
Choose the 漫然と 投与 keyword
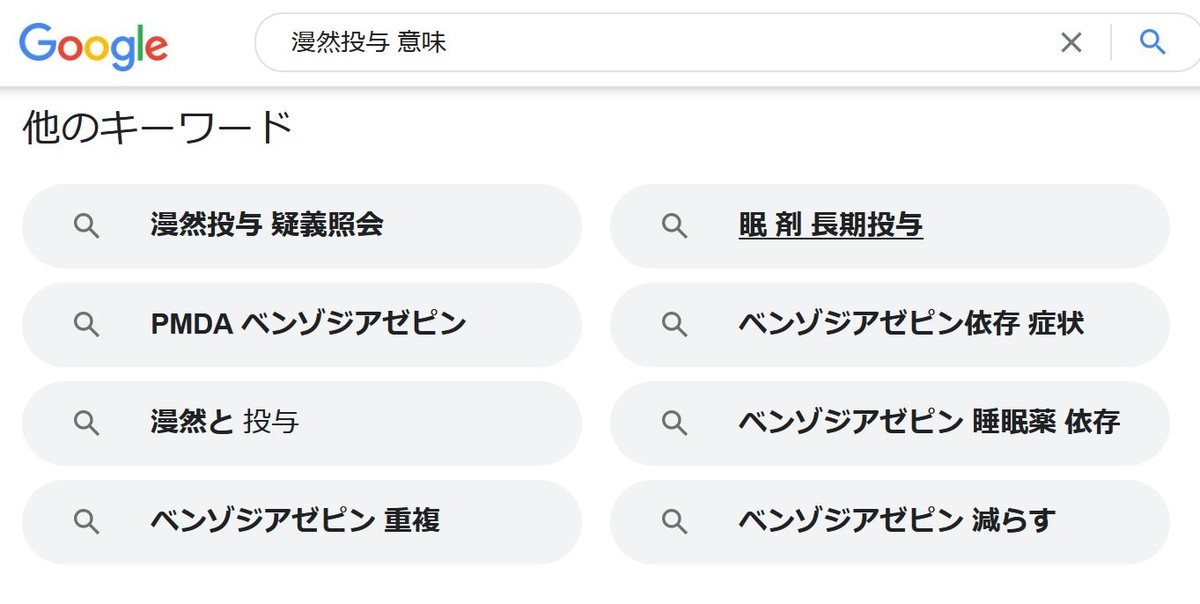tap(301, 423)
